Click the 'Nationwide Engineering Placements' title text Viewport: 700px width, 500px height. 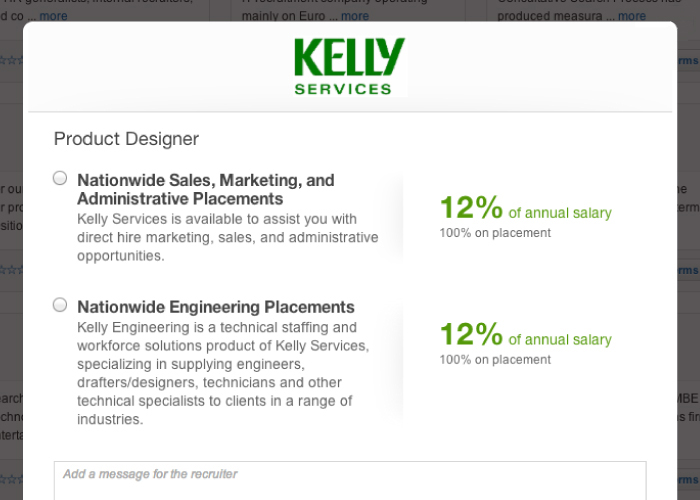(x=216, y=307)
